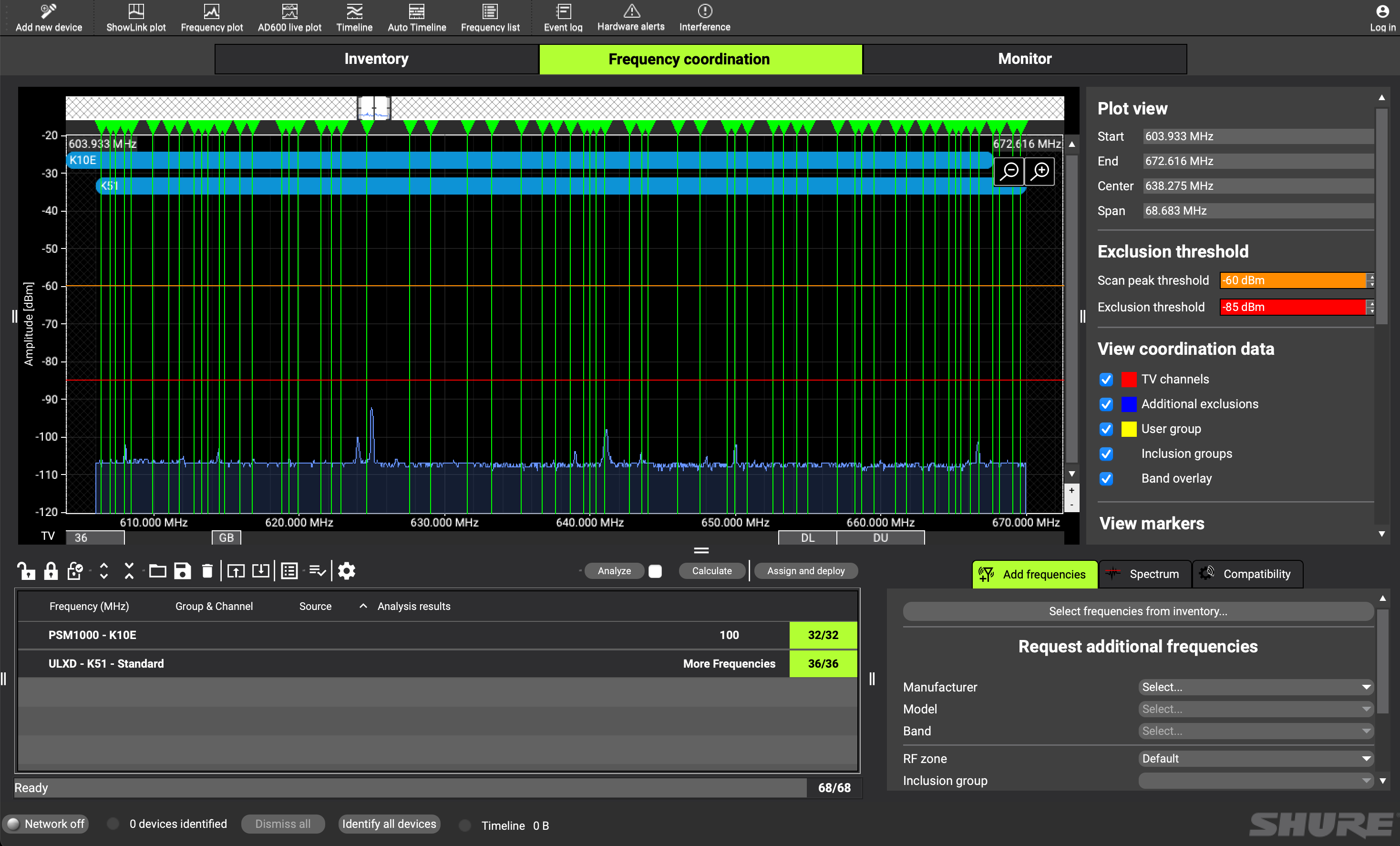Open the Add new device tool
This screenshot has width=1400, height=846.
coord(48,17)
